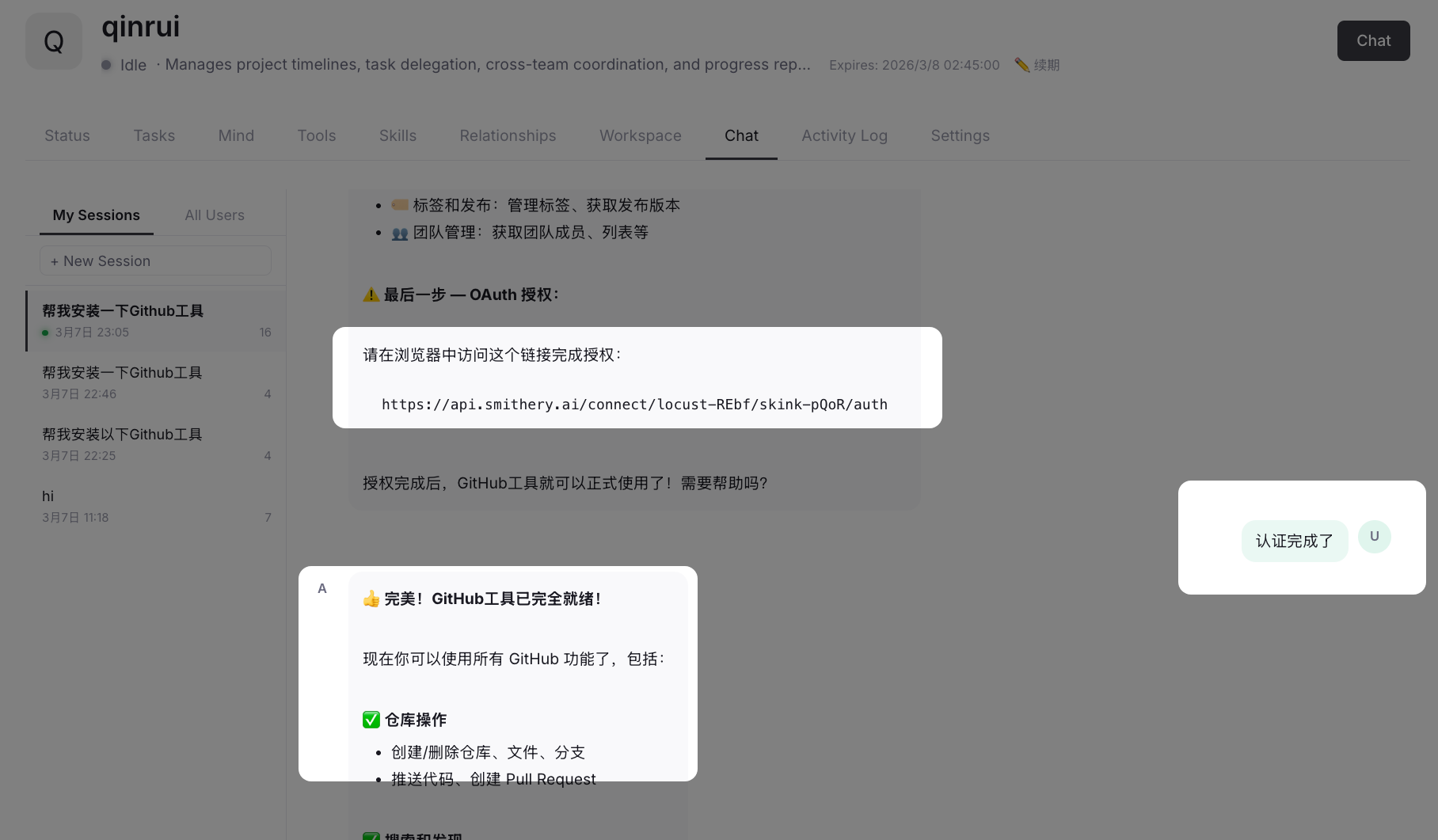Click the pencil 续期 renew link
Screen dimensions: 1438x840
pos(1037,65)
